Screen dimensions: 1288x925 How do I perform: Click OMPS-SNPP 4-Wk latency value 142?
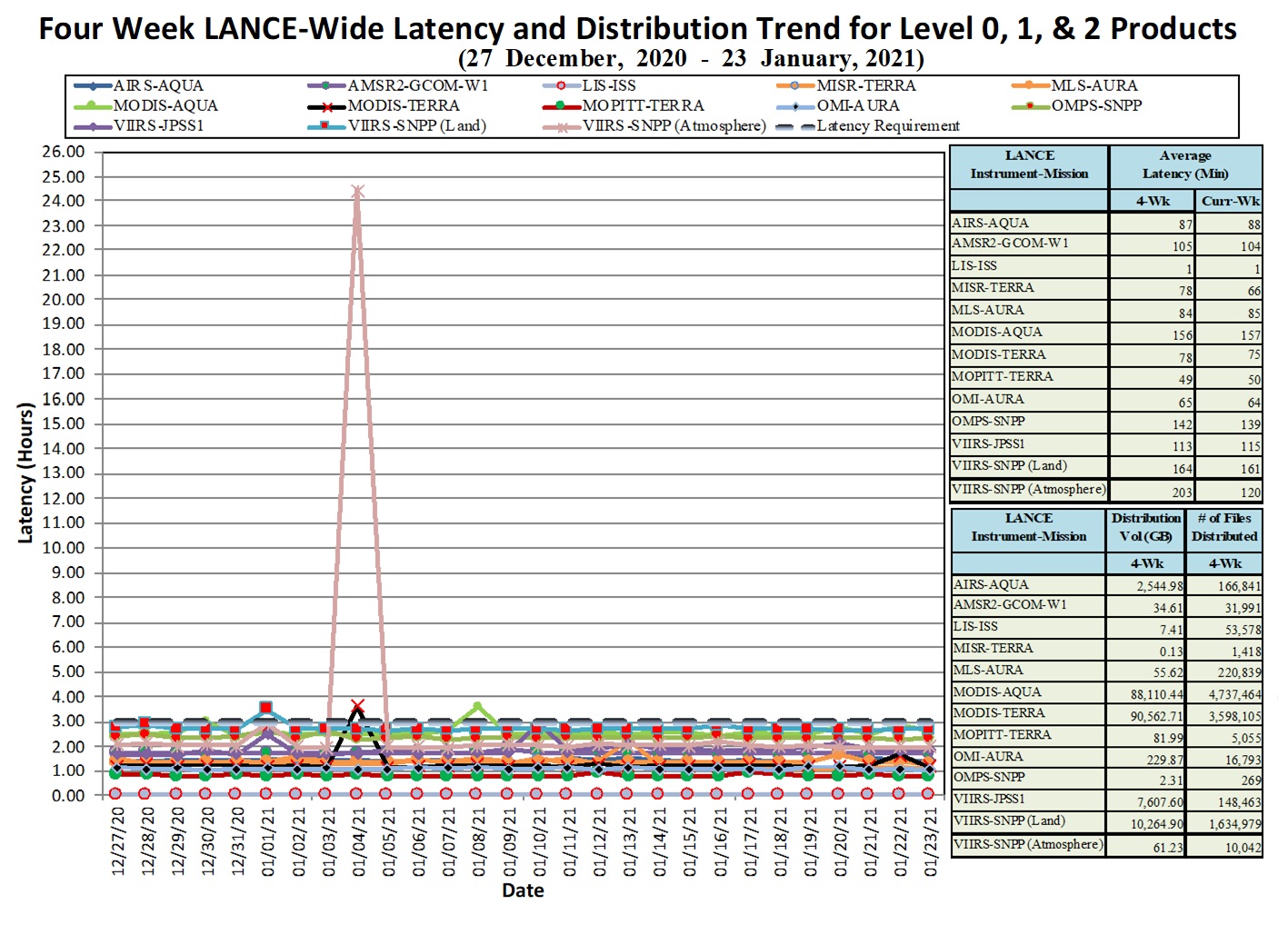click(1182, 424)
